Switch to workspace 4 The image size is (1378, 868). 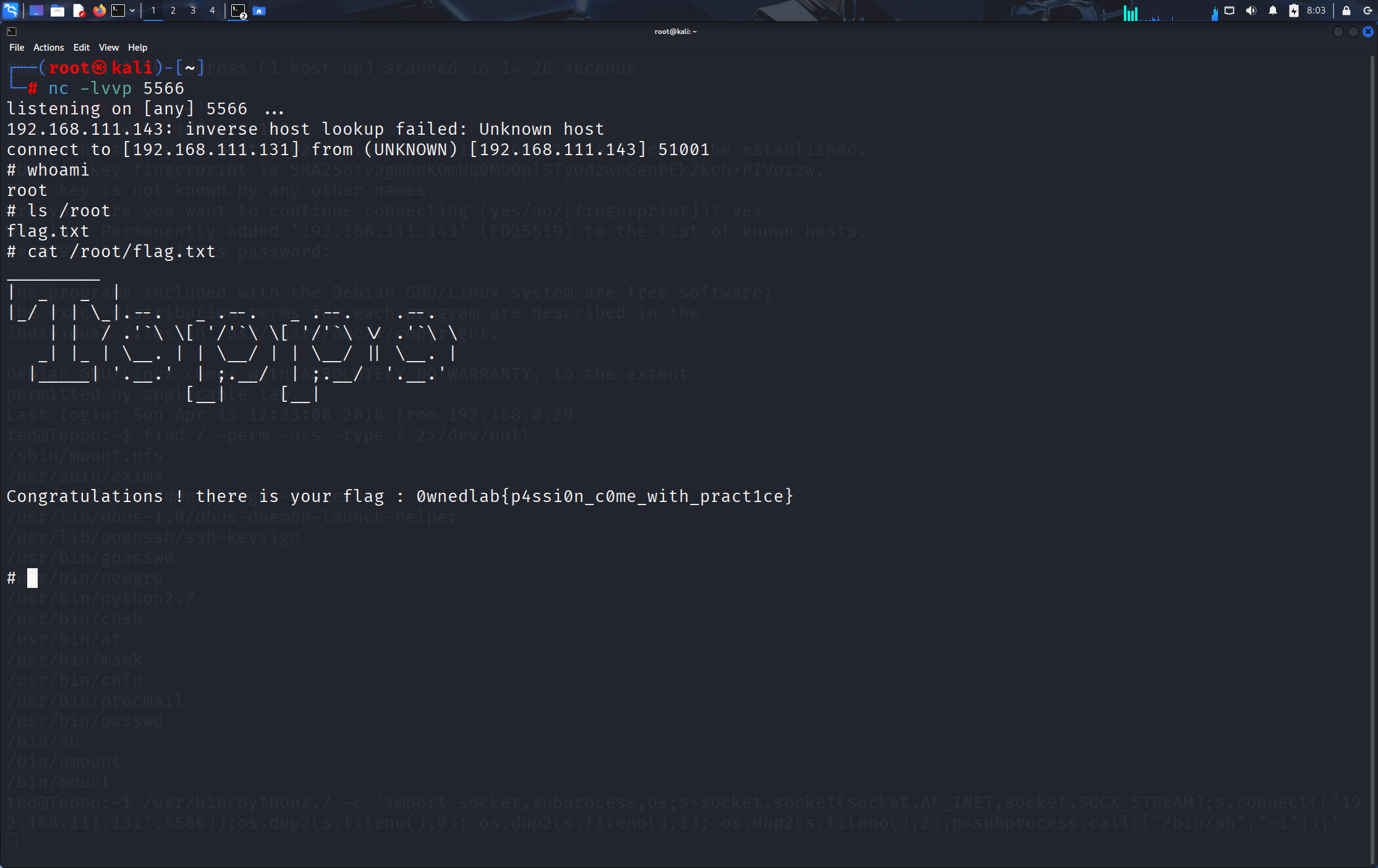[x=212, y=11]
